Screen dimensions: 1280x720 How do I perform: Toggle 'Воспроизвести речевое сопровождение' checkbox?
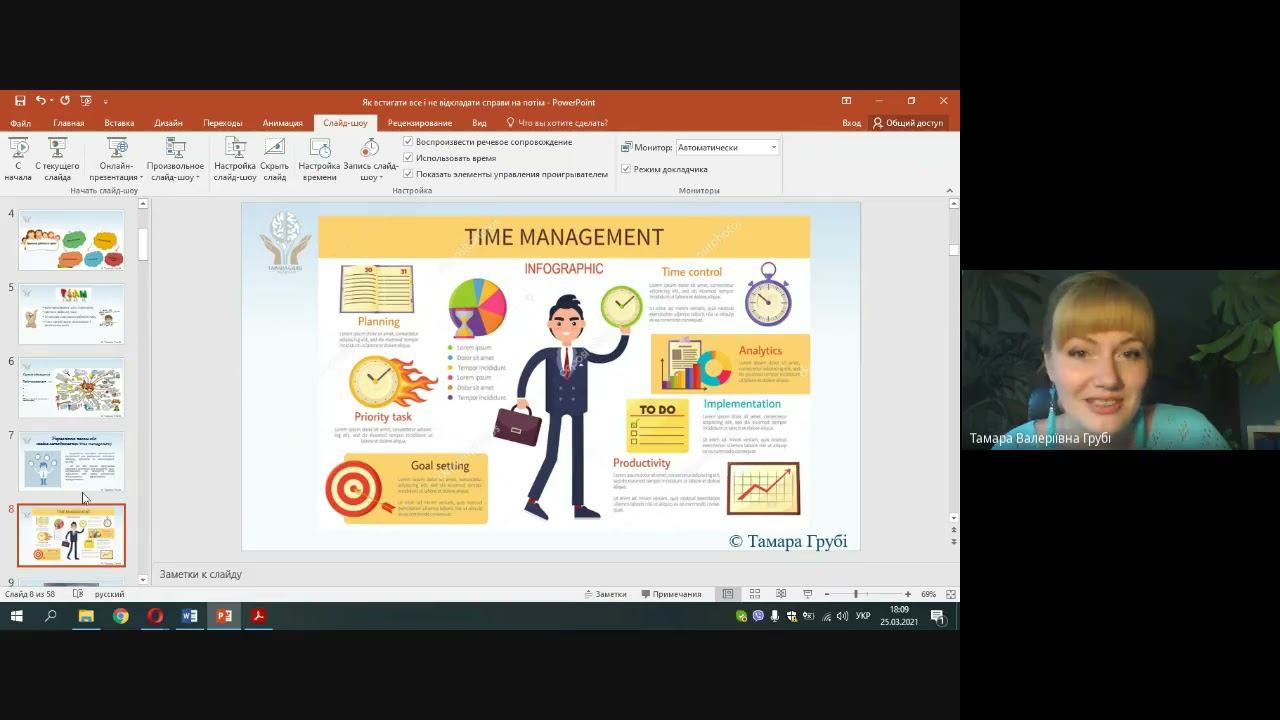click(x=408, y=142)
